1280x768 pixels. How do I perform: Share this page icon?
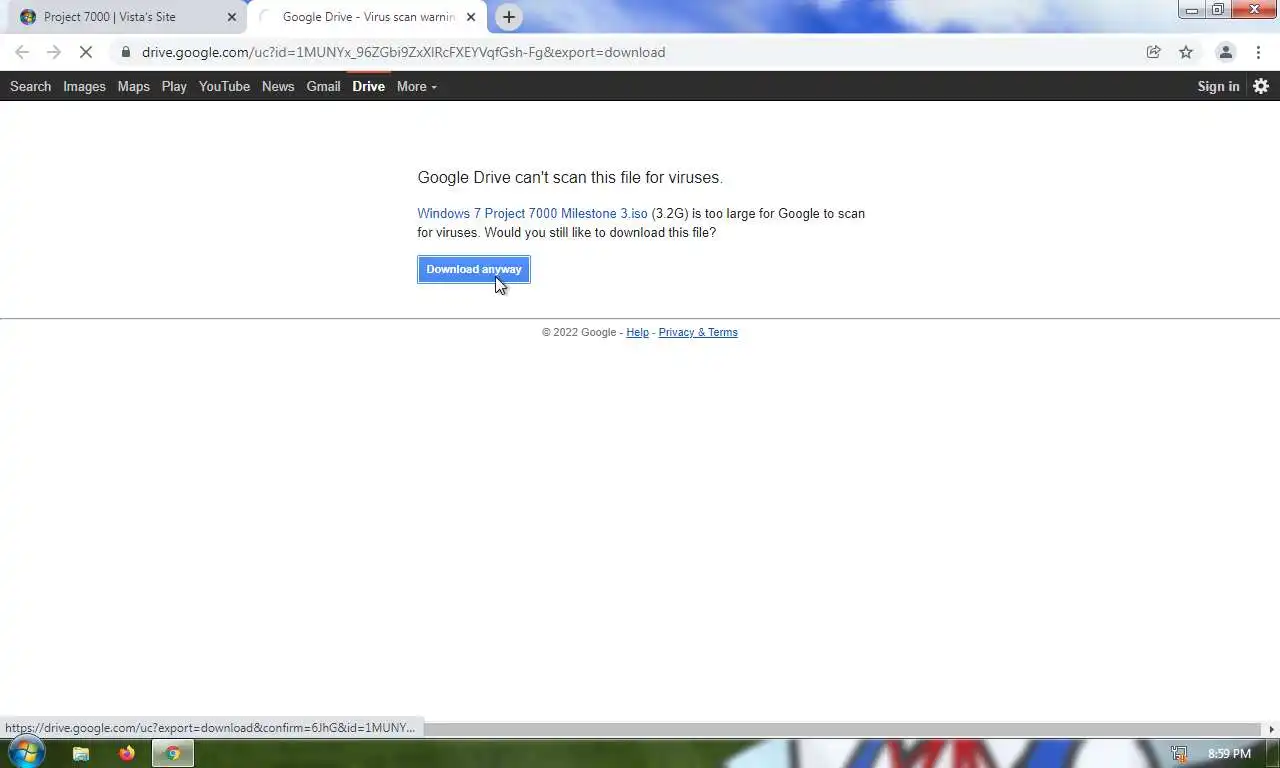(x=1153, y=52)
